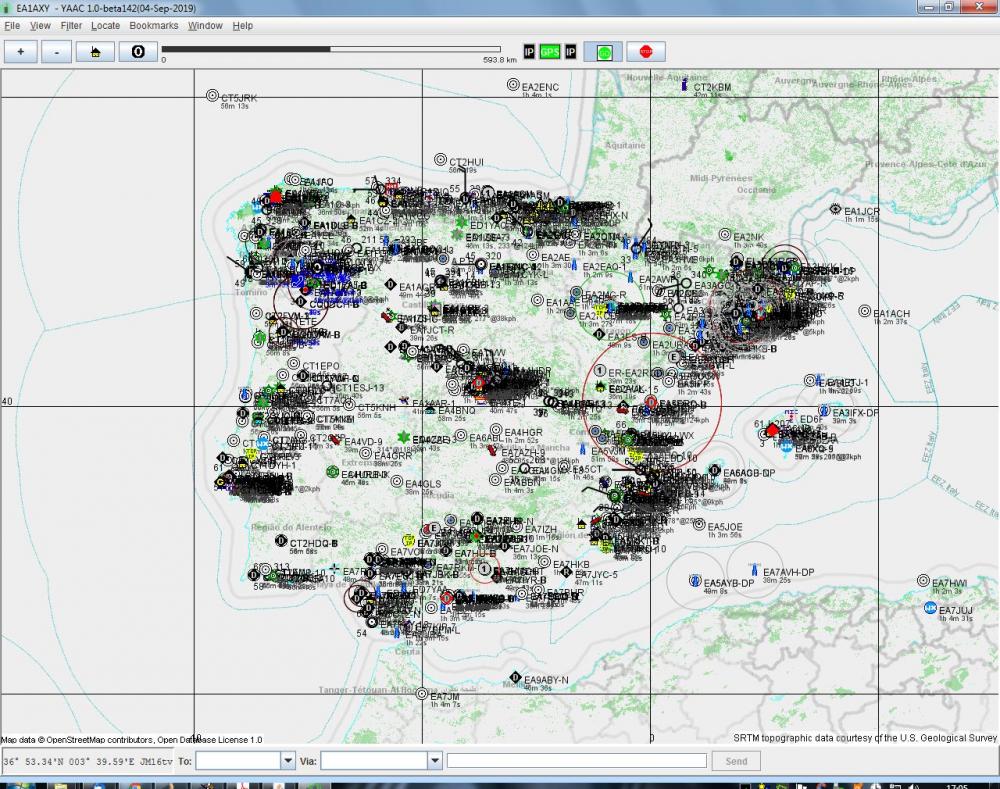Toggle the green GO transmit button
Image resolution: width=1000 pixels, height=789 pixels.
604,52
